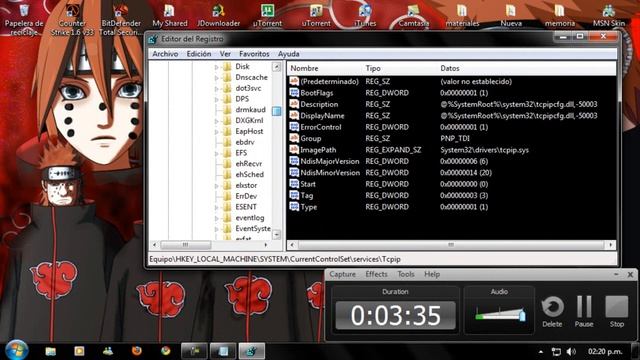The image size is (640, 360).
Task: Expand the eventlog registry key
Action: point(217,218)
